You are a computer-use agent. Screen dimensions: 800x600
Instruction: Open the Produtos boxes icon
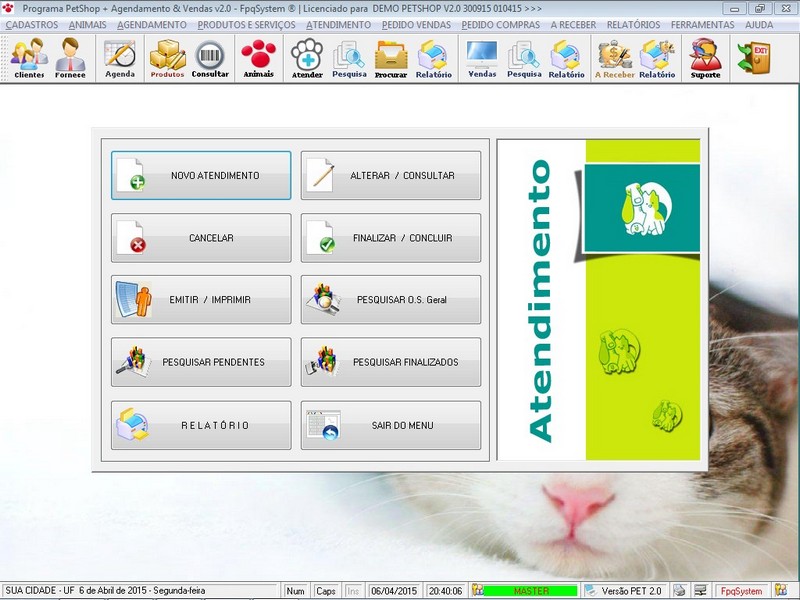click(x=167, y=58)
